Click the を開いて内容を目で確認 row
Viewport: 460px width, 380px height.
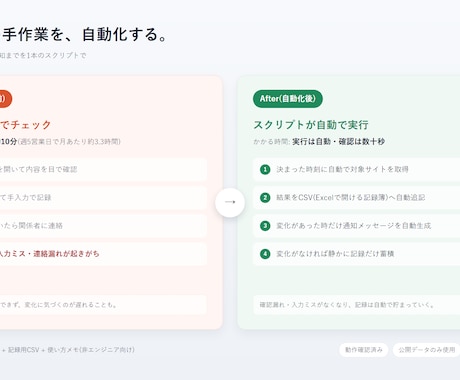tap(103, 169)
